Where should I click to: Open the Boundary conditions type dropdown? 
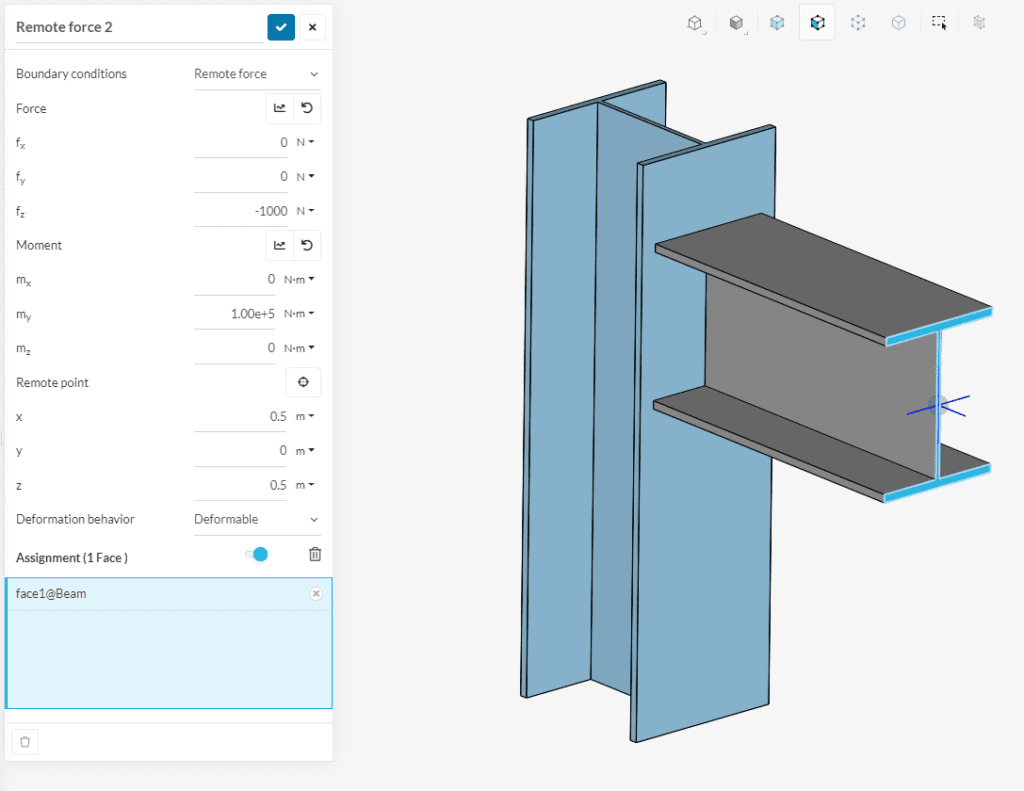(x=256, y=74)
